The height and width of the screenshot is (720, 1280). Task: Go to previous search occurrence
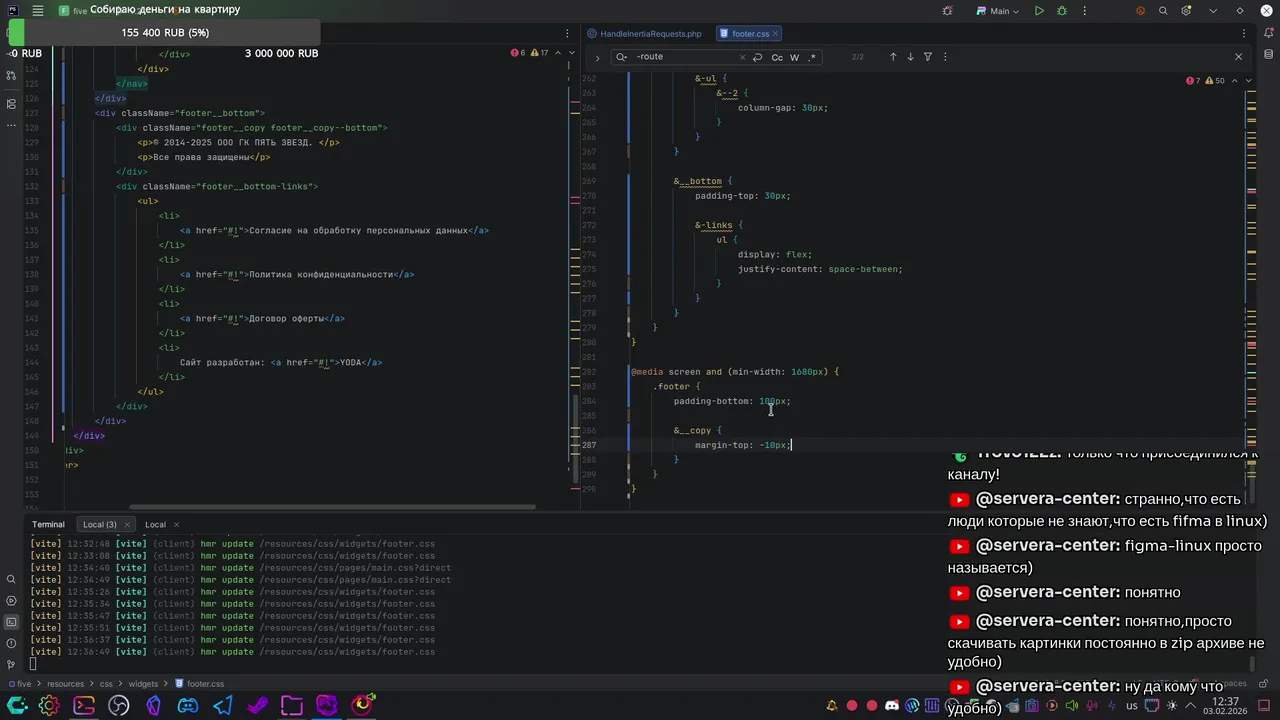click(x=893, y=57)
